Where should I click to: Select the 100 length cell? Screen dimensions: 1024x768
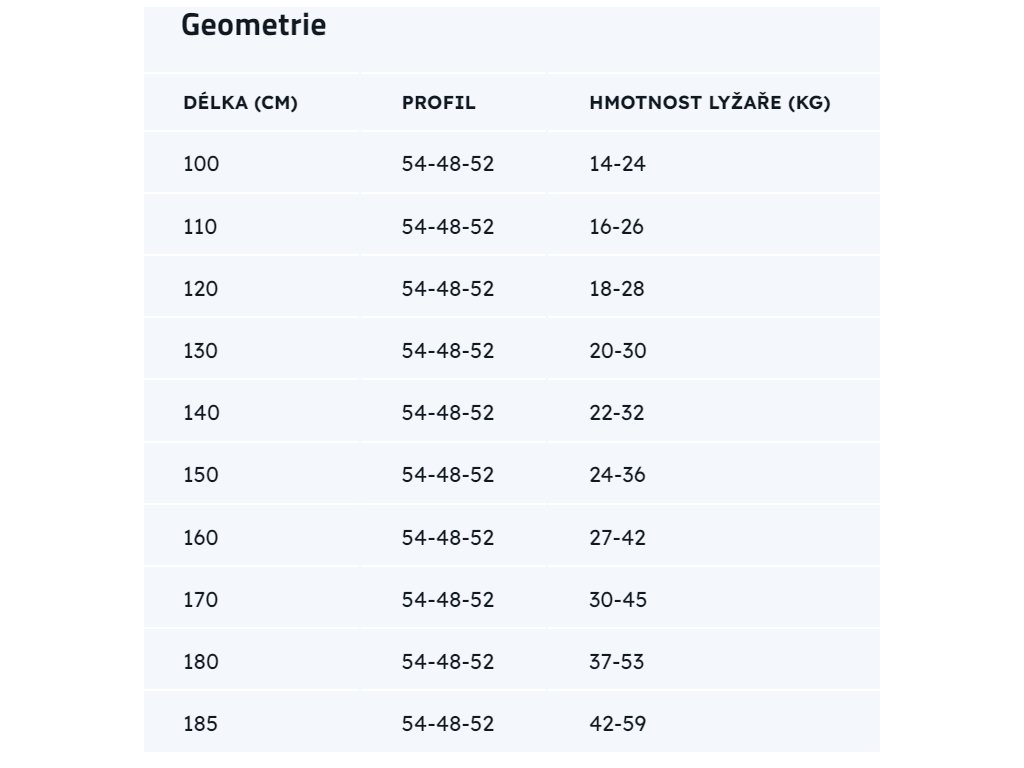[x=201, y=164]
